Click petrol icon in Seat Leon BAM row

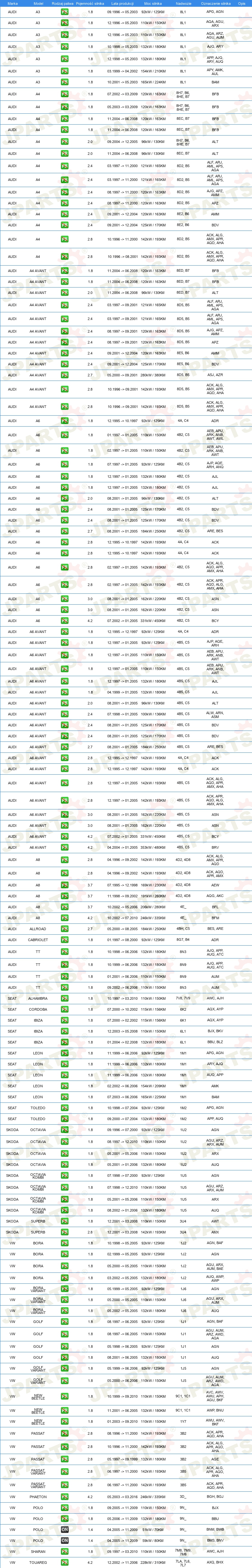point(64,1097)
